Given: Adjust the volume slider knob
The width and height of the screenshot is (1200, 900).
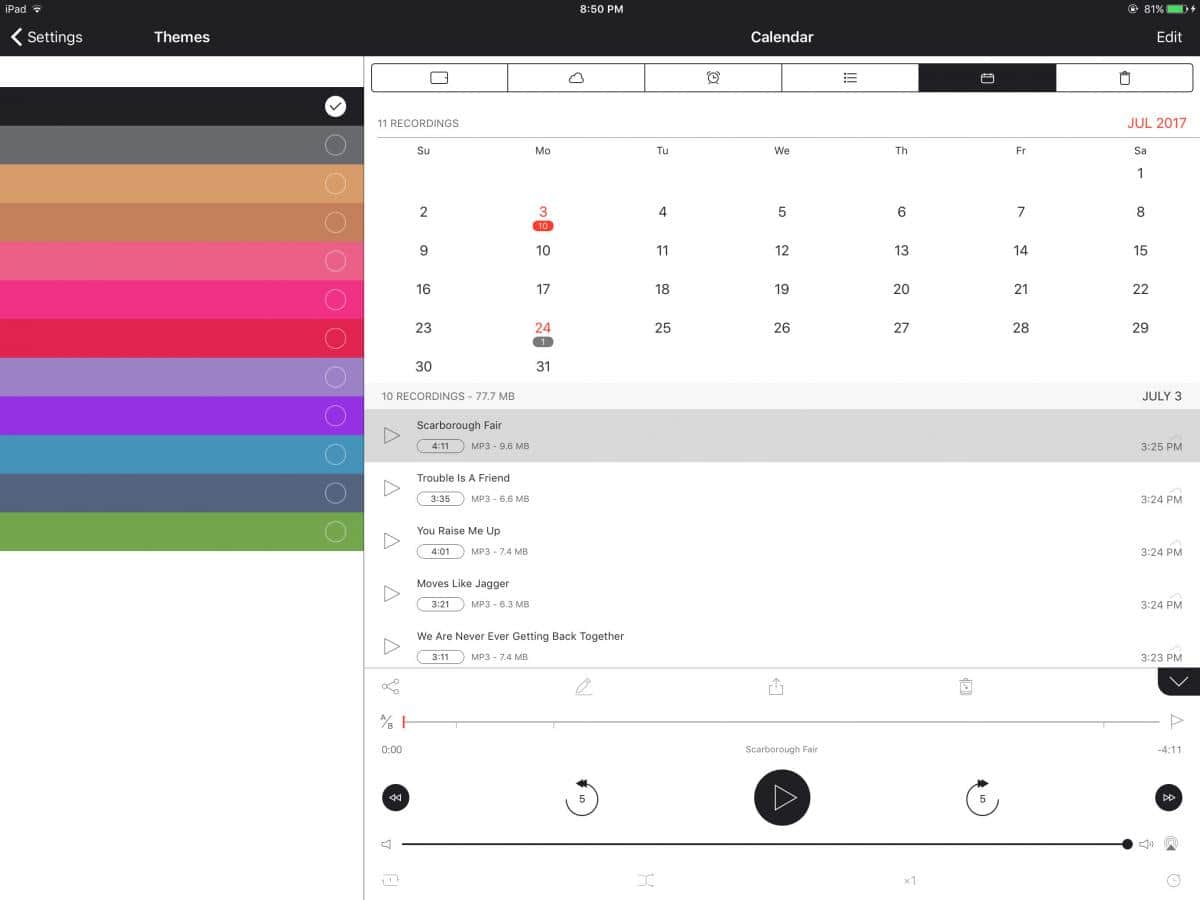Looking at the screenshot, I should pos(1127,844).
